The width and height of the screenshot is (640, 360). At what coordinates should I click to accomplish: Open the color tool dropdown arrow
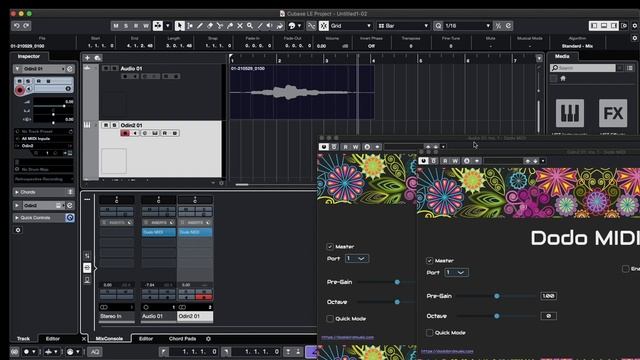pos(299,26)
